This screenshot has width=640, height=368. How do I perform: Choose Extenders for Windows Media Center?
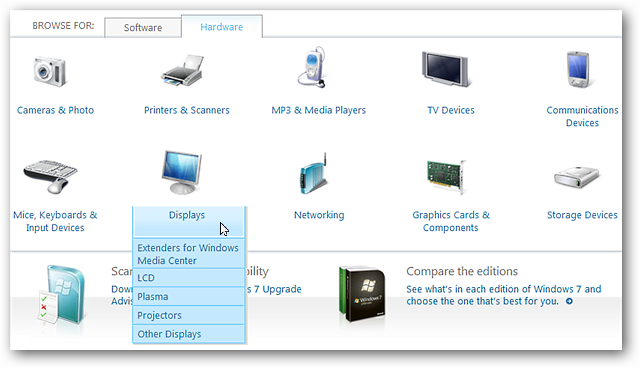(x=188, y=254)
